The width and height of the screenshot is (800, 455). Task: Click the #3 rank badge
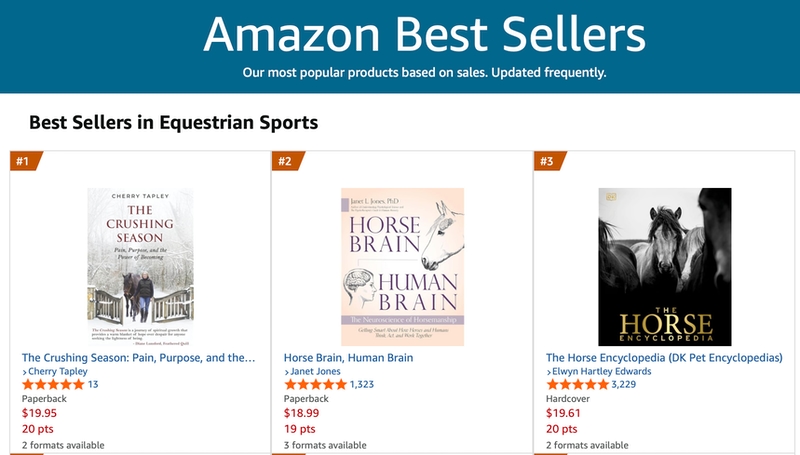(x=548, y=162)
